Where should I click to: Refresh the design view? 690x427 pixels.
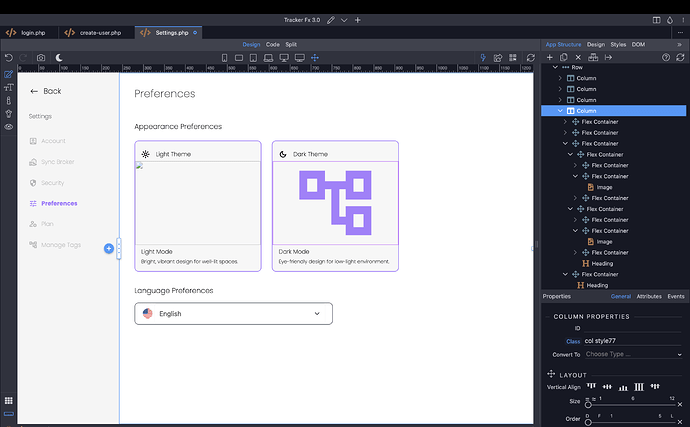(x=531, y=58)
